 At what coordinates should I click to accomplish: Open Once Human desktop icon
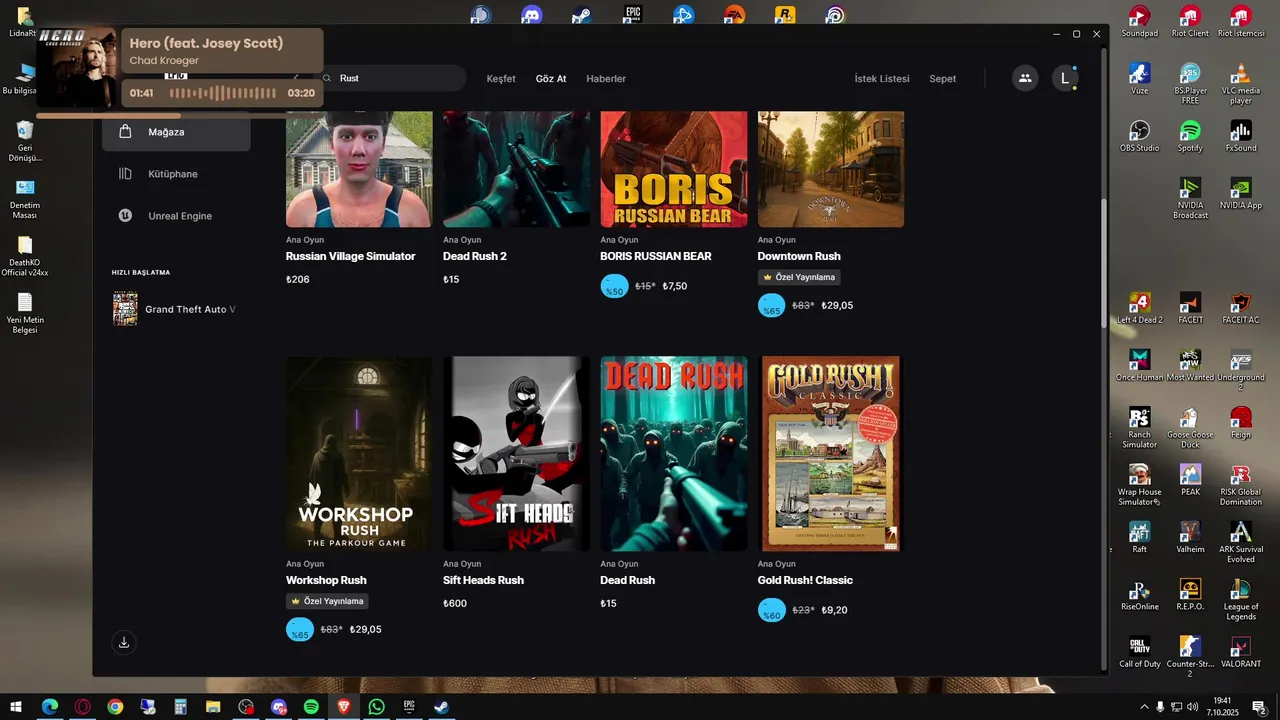pyautogui.click(x=1140, y=365)
